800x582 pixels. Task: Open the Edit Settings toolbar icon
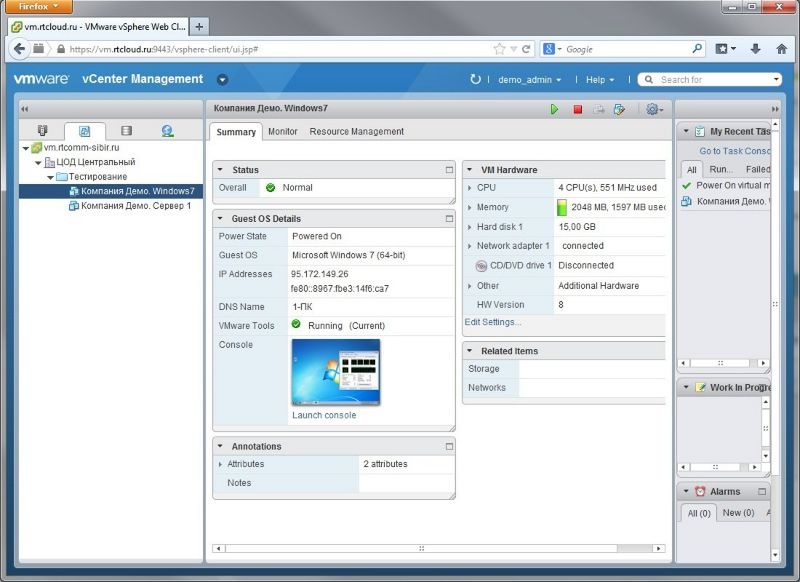click(619, 109)
